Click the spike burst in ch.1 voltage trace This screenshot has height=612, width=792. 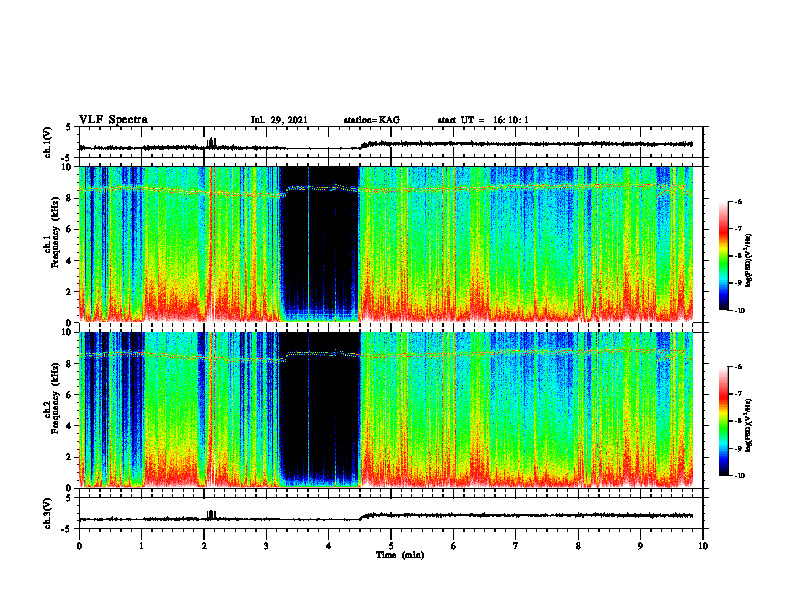click(212, 142)
